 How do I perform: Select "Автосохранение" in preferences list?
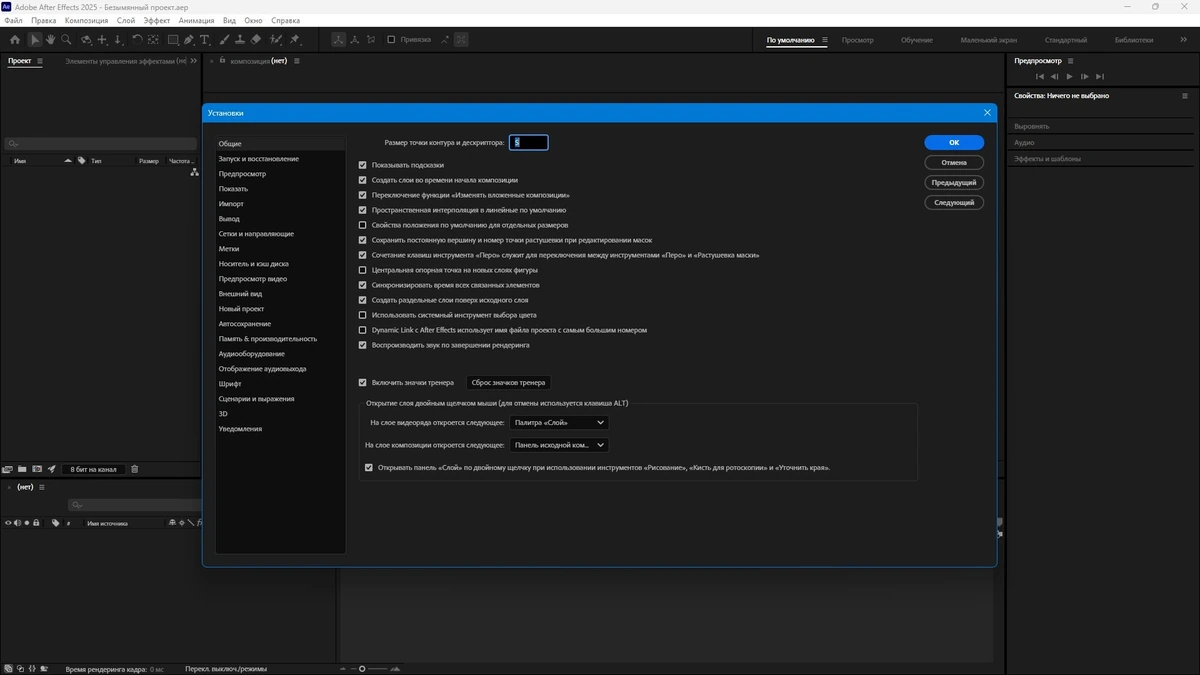(x=245, y=324)
